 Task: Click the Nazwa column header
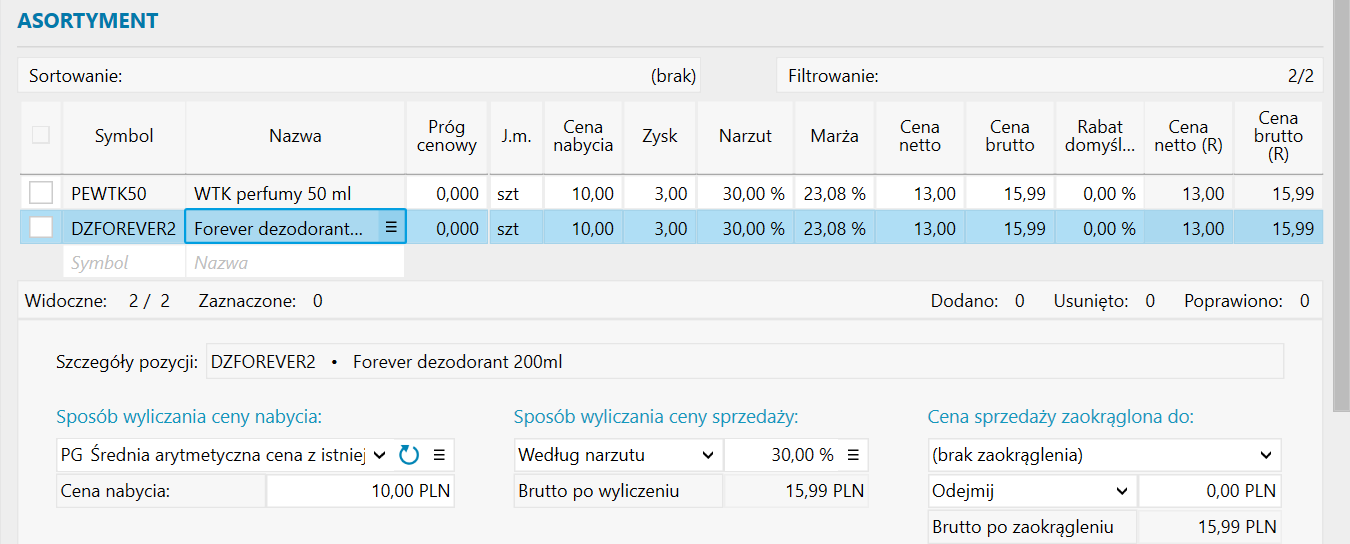(x=295, y=136)
